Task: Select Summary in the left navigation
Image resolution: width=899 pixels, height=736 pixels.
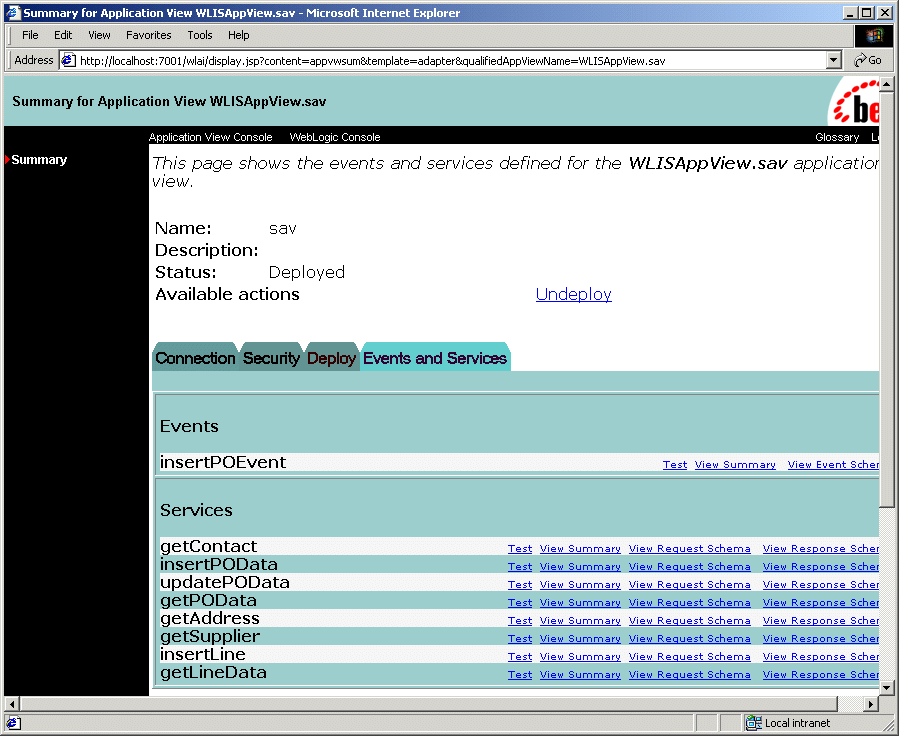Action: [39, 159]
